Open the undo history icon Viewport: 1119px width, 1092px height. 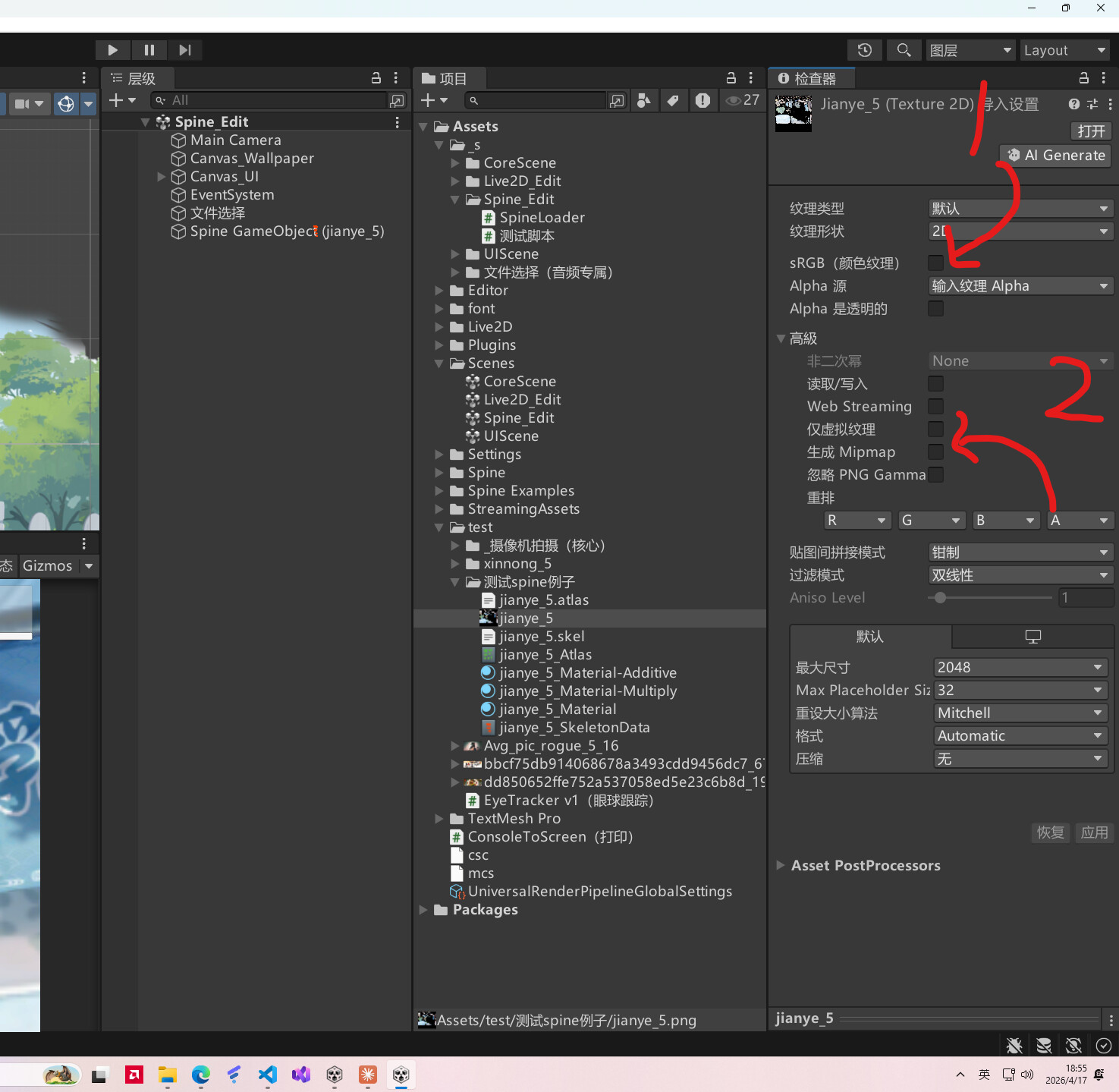click(x=864, y=50)
